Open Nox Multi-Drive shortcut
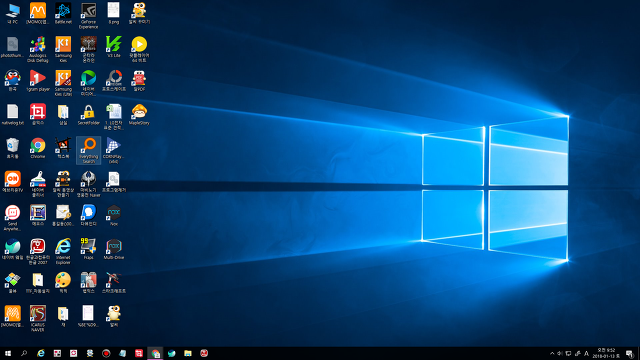640x360 pixels. pos(114,249)
